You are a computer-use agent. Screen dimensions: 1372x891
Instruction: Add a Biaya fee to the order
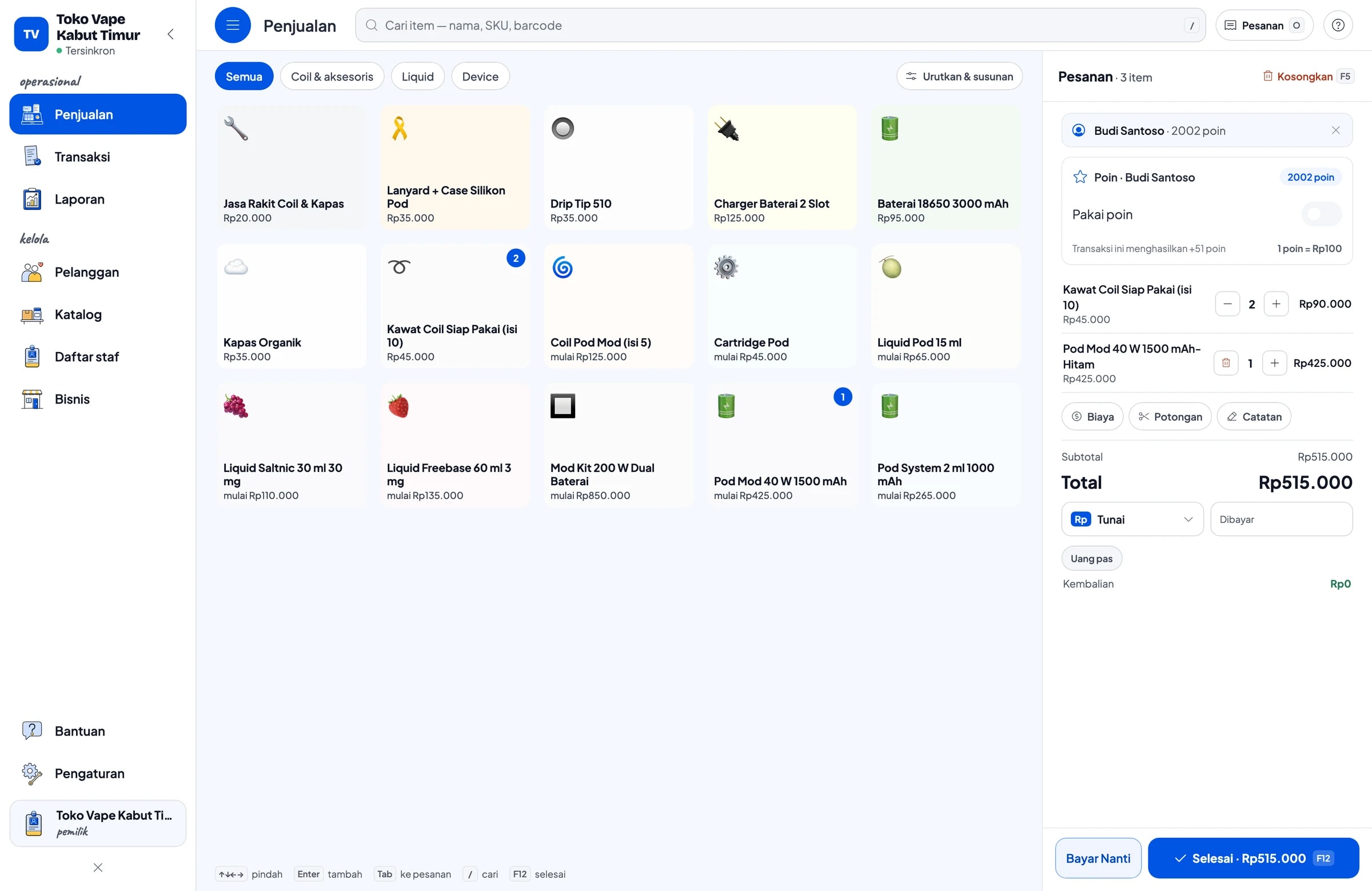1092,416
